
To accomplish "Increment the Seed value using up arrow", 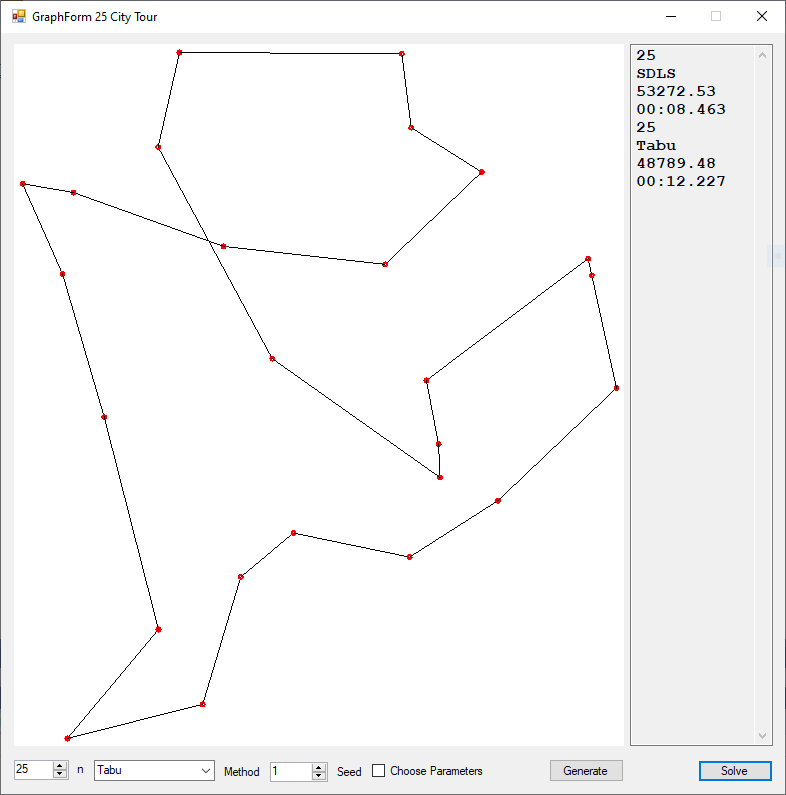I will tap(319, 767).
